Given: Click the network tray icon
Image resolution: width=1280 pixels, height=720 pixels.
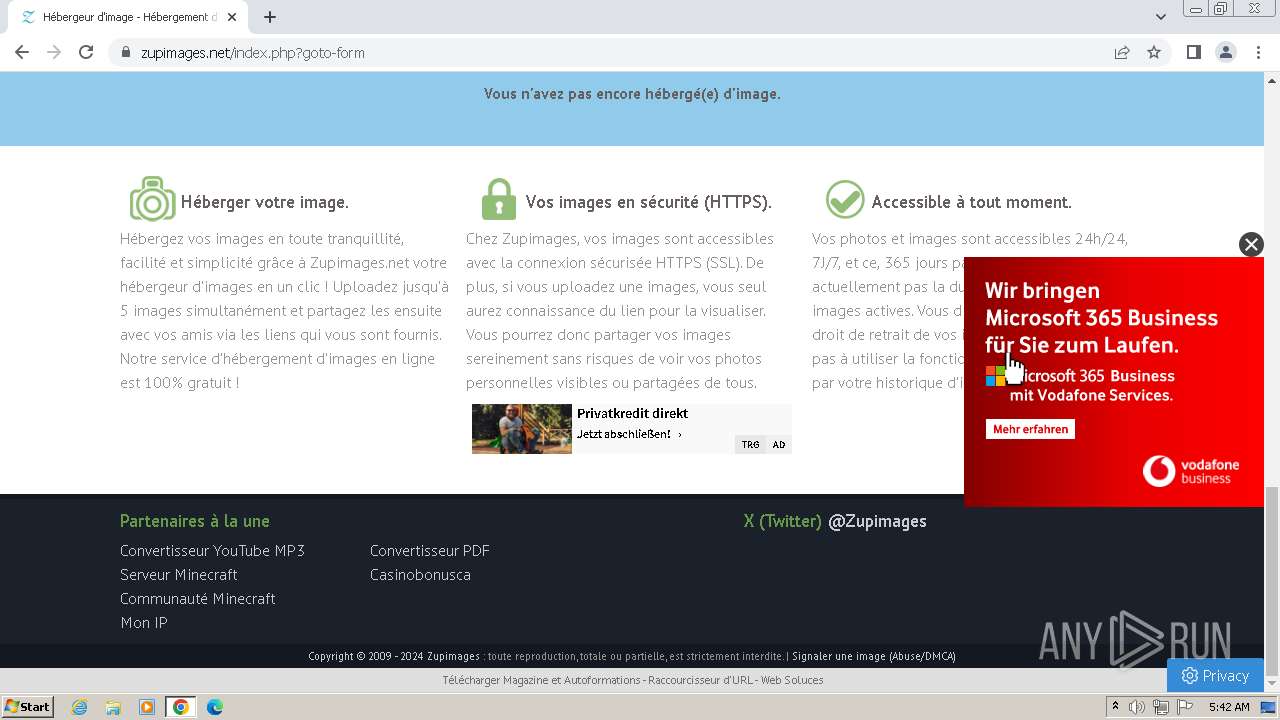Looking at the screenshot, I should tap(1161, 707).
